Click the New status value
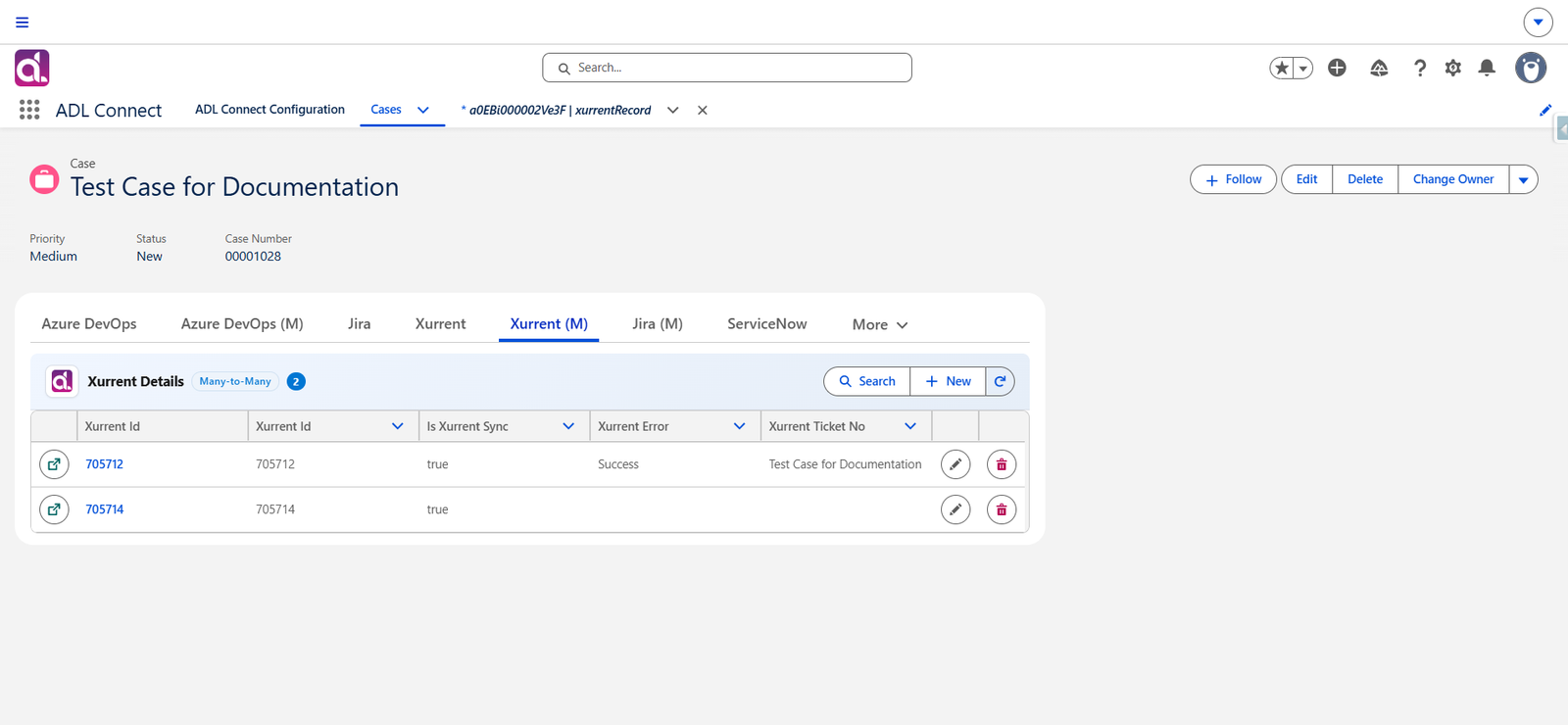The height and width of the screenshot is (725, 1568). click(x=149, y=257)
